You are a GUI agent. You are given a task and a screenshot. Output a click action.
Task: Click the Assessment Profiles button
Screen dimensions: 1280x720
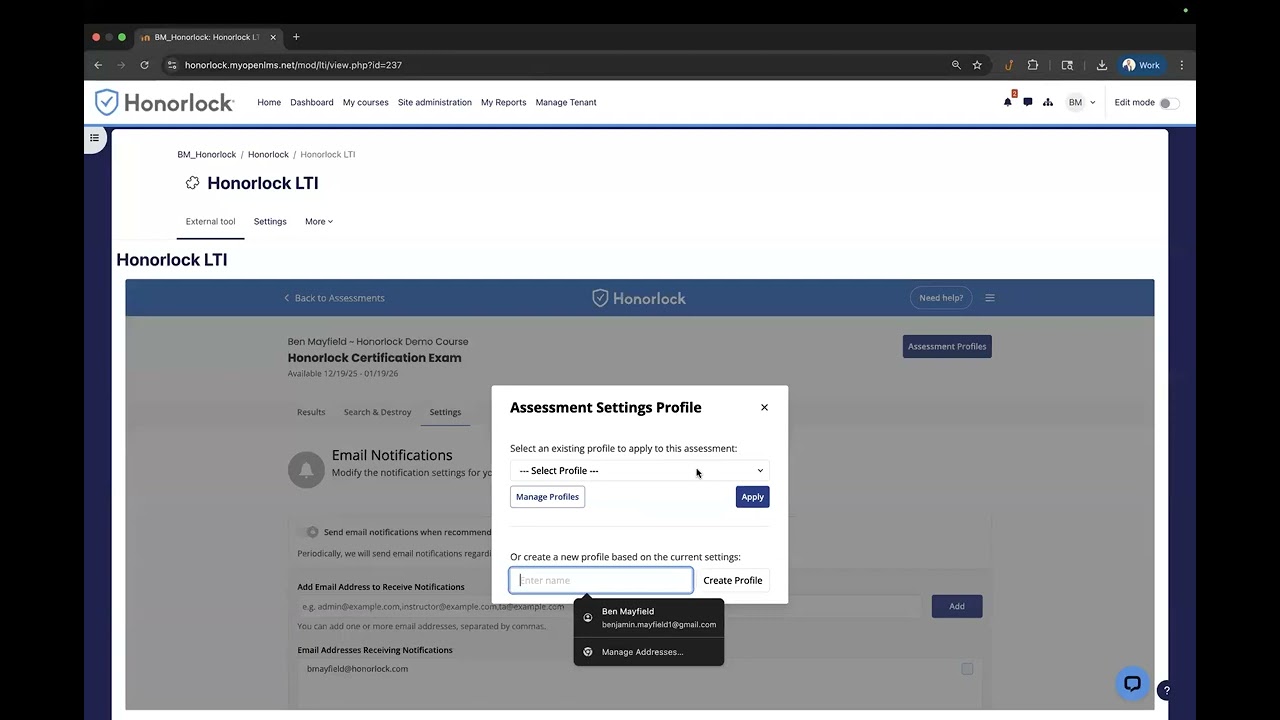[947, 347]
